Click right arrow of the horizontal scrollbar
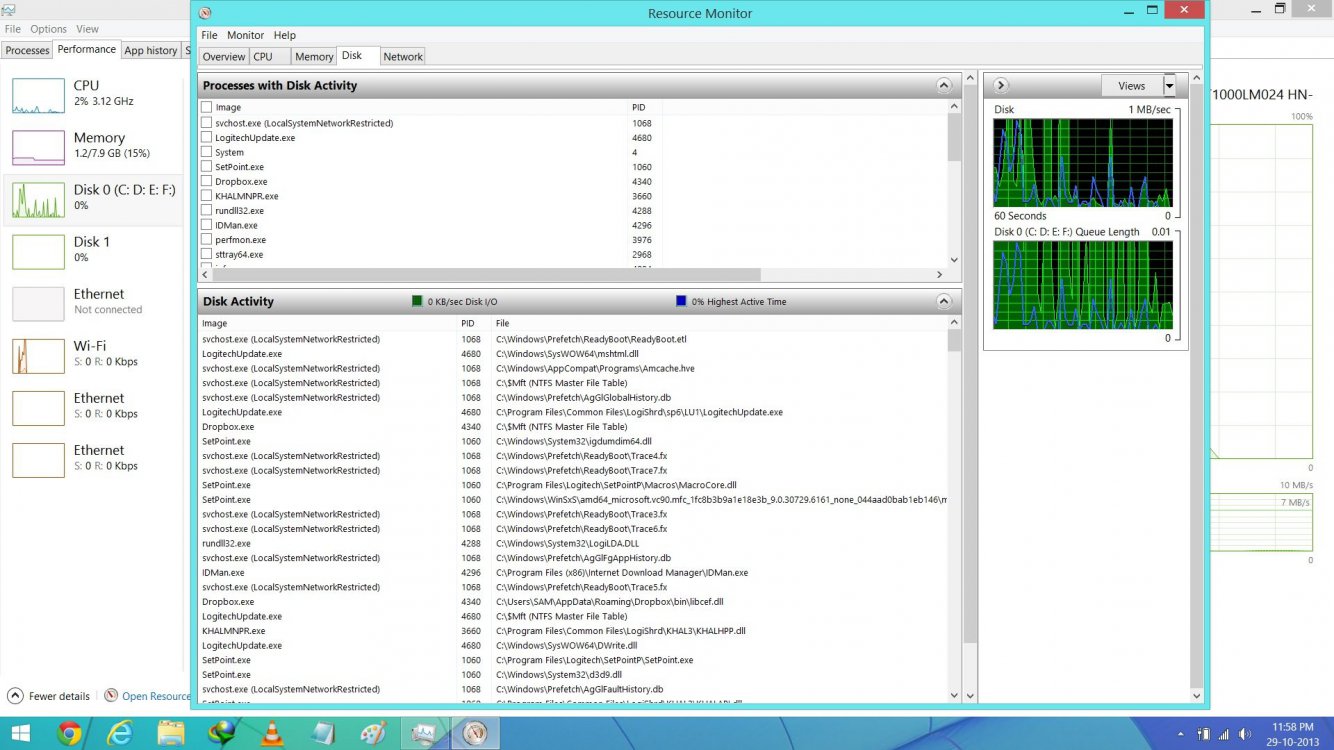 (x=939, y=274)
